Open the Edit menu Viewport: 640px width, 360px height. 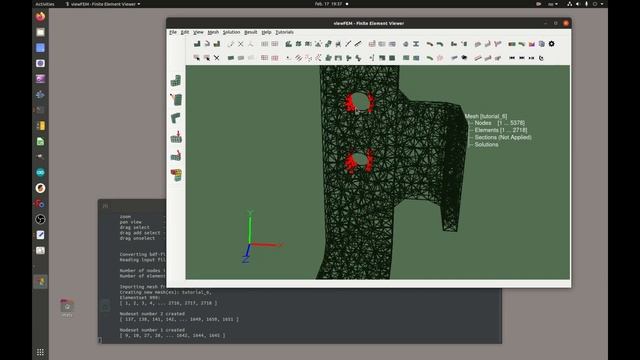click(x=184, y=32)
